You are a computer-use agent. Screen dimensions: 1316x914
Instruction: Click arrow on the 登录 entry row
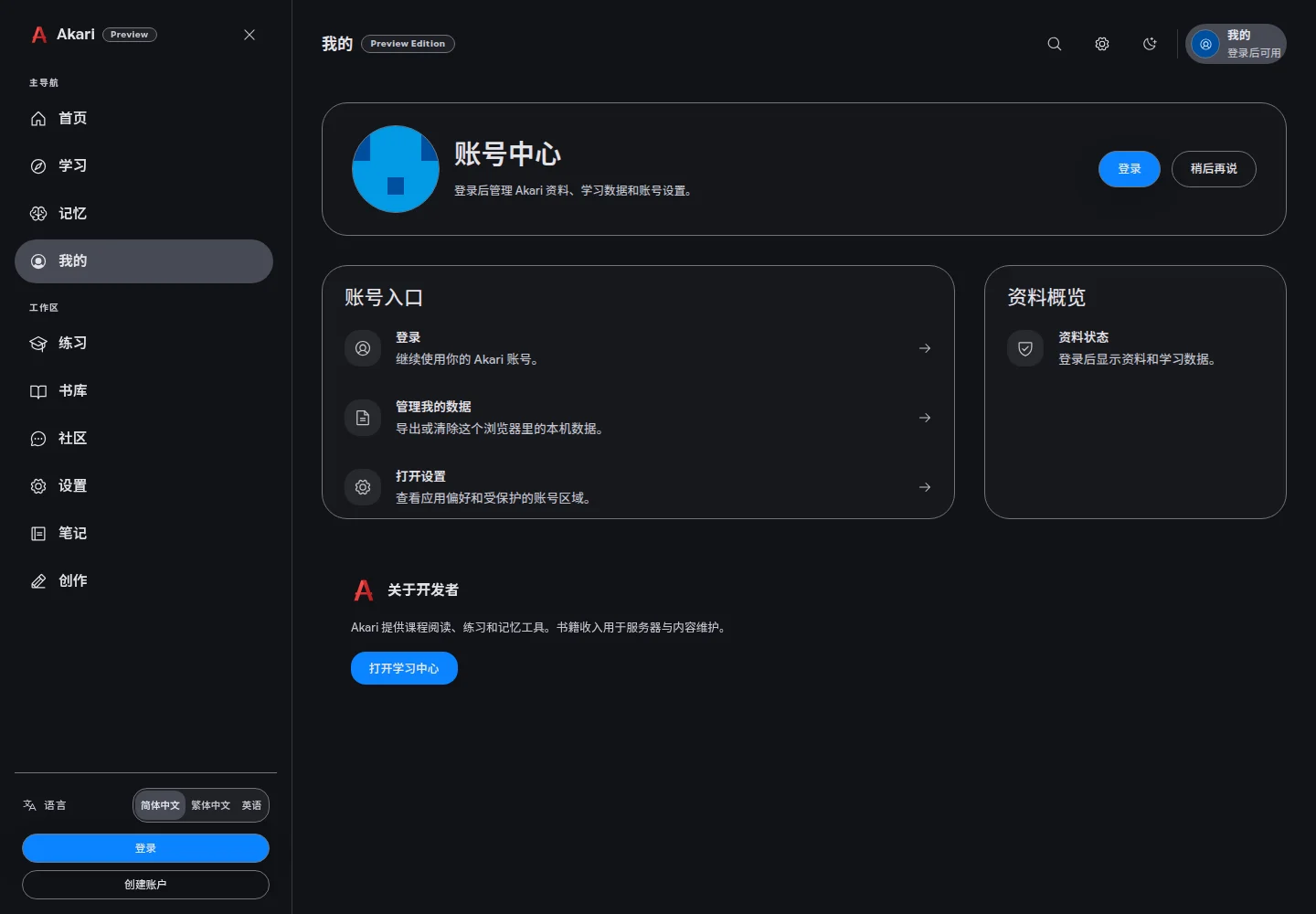pyautogui.click(x=925, y=348)
